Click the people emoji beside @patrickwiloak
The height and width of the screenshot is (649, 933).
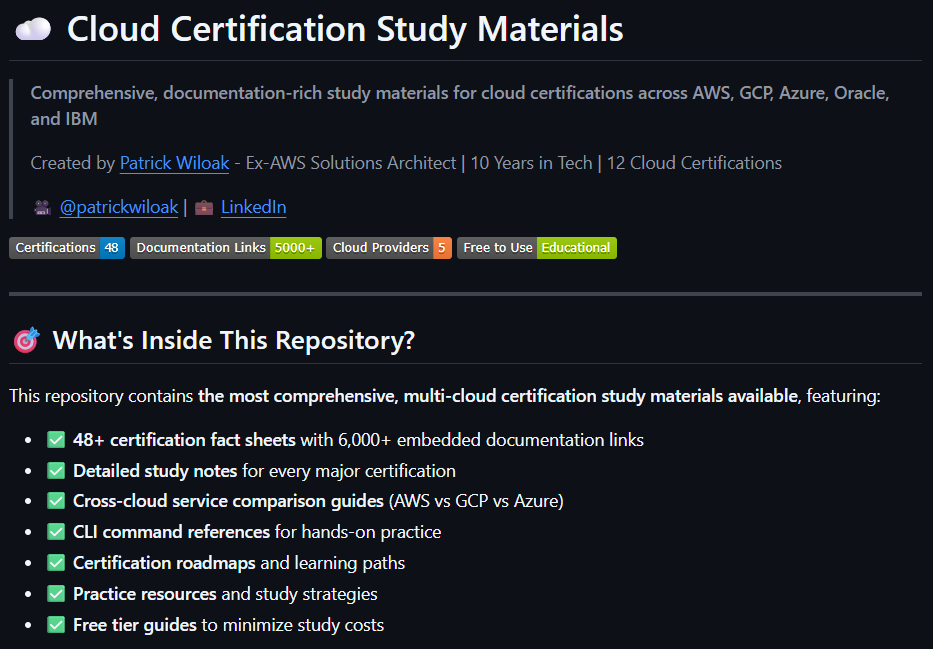[42, 208]
